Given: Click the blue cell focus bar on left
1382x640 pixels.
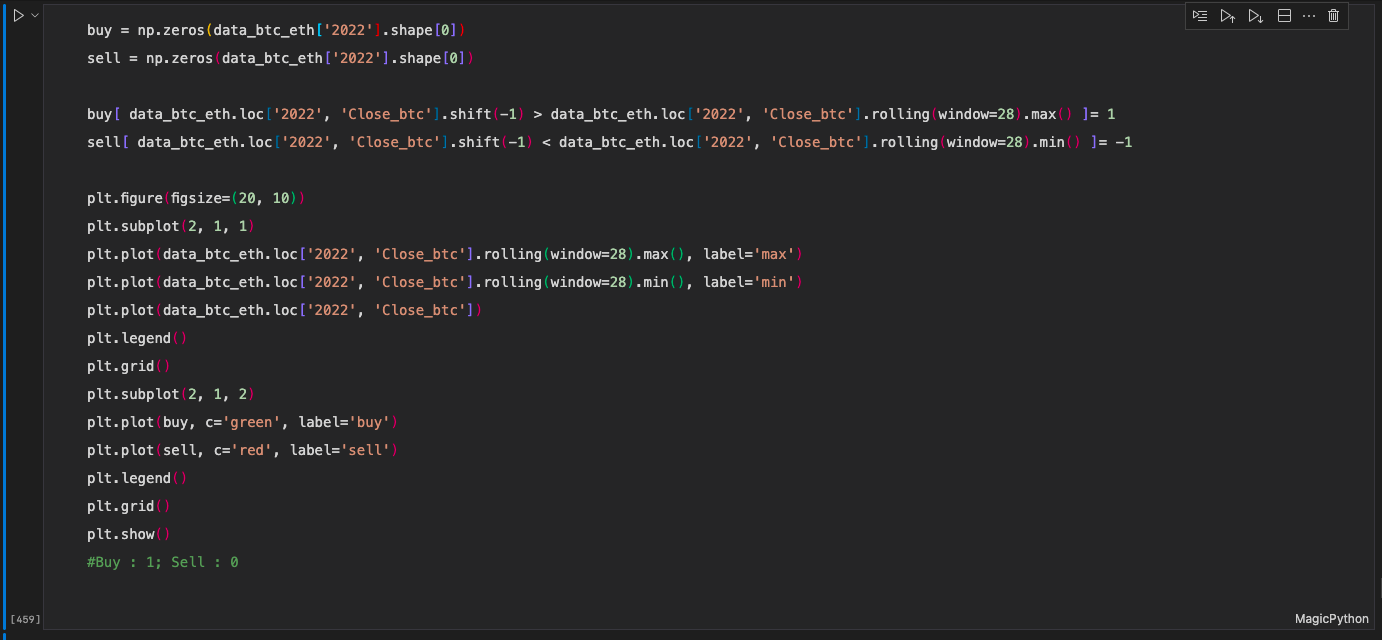Looking at the screenshot, I should click(x=5, y=300).
